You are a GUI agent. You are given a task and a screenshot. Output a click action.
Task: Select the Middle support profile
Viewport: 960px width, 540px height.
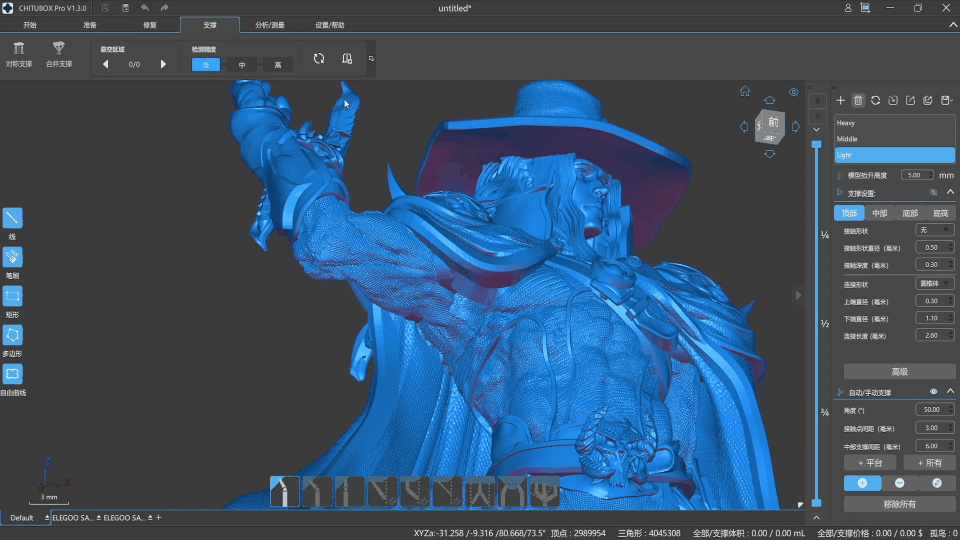(894, 139)
